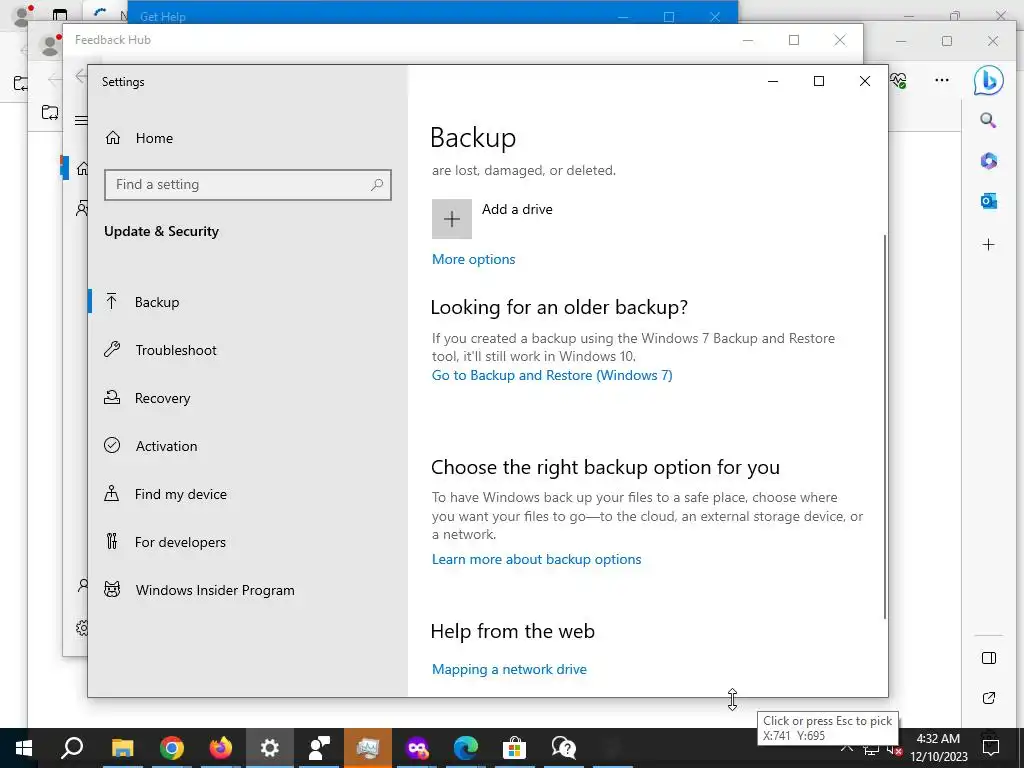Click the search magnifier in Find a setting

377,185
